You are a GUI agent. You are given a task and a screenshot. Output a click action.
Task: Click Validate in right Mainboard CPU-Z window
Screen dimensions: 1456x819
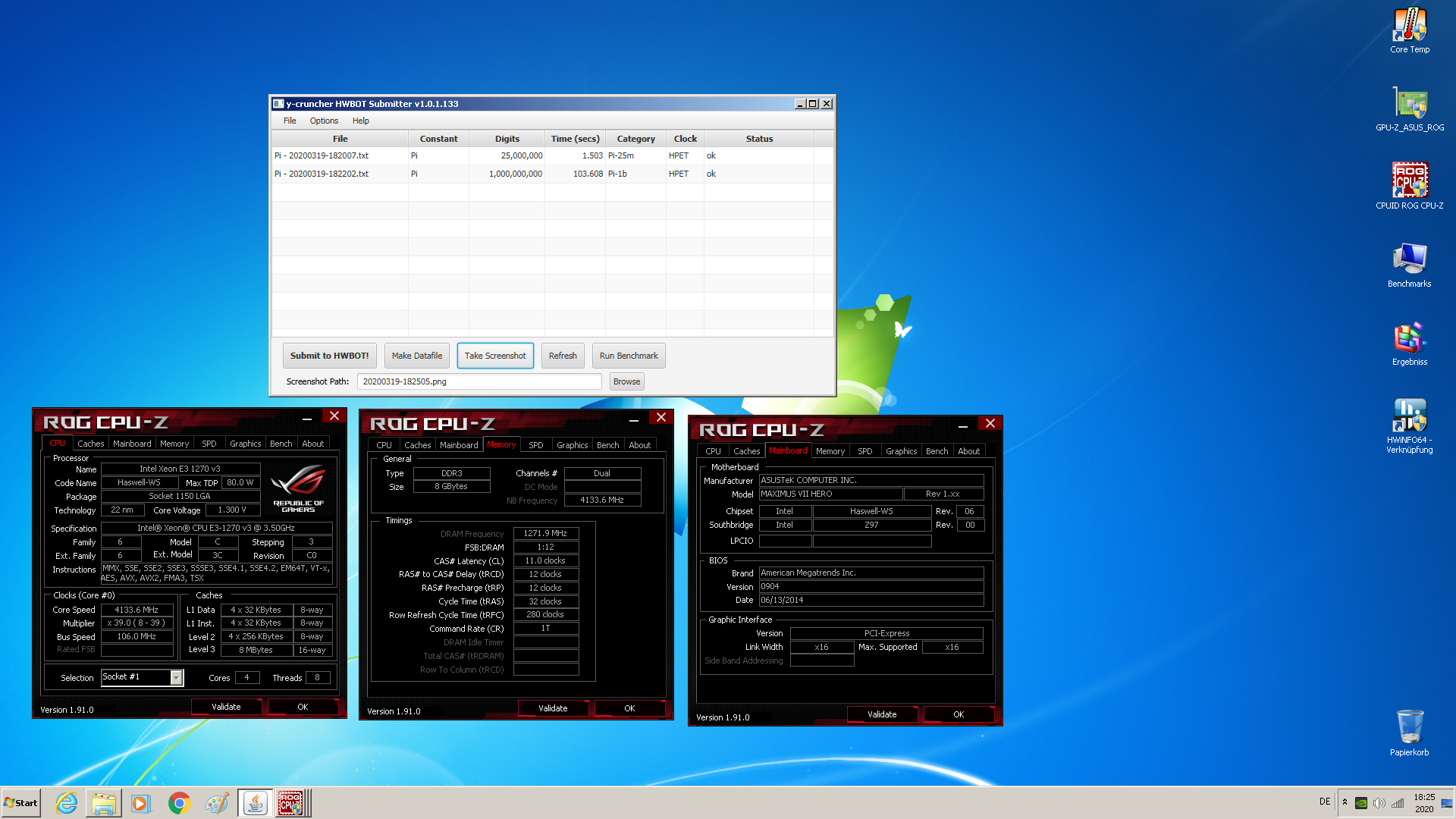coord(882,714)
